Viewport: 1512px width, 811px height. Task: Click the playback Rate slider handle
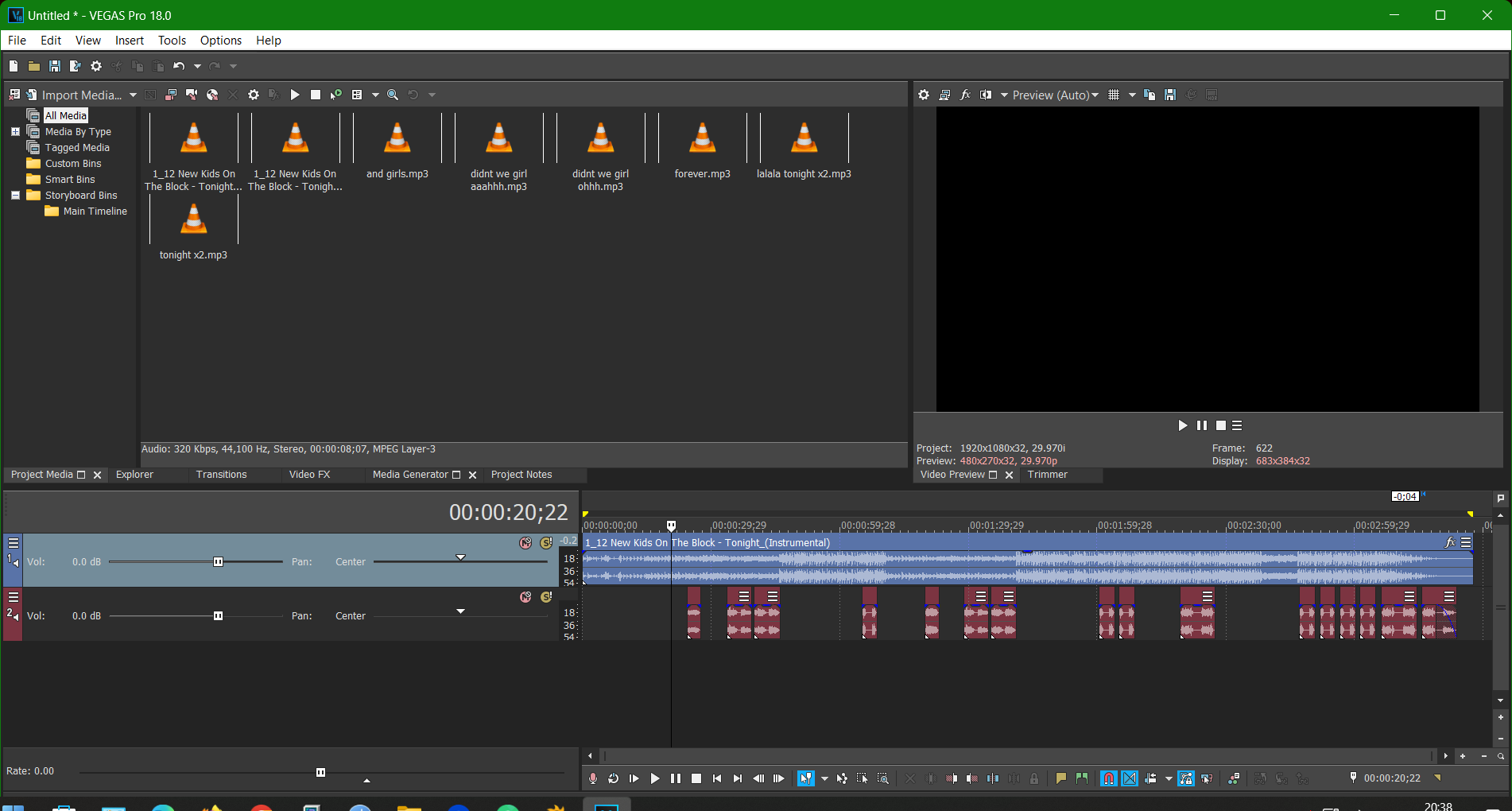[x=320, y=772]
